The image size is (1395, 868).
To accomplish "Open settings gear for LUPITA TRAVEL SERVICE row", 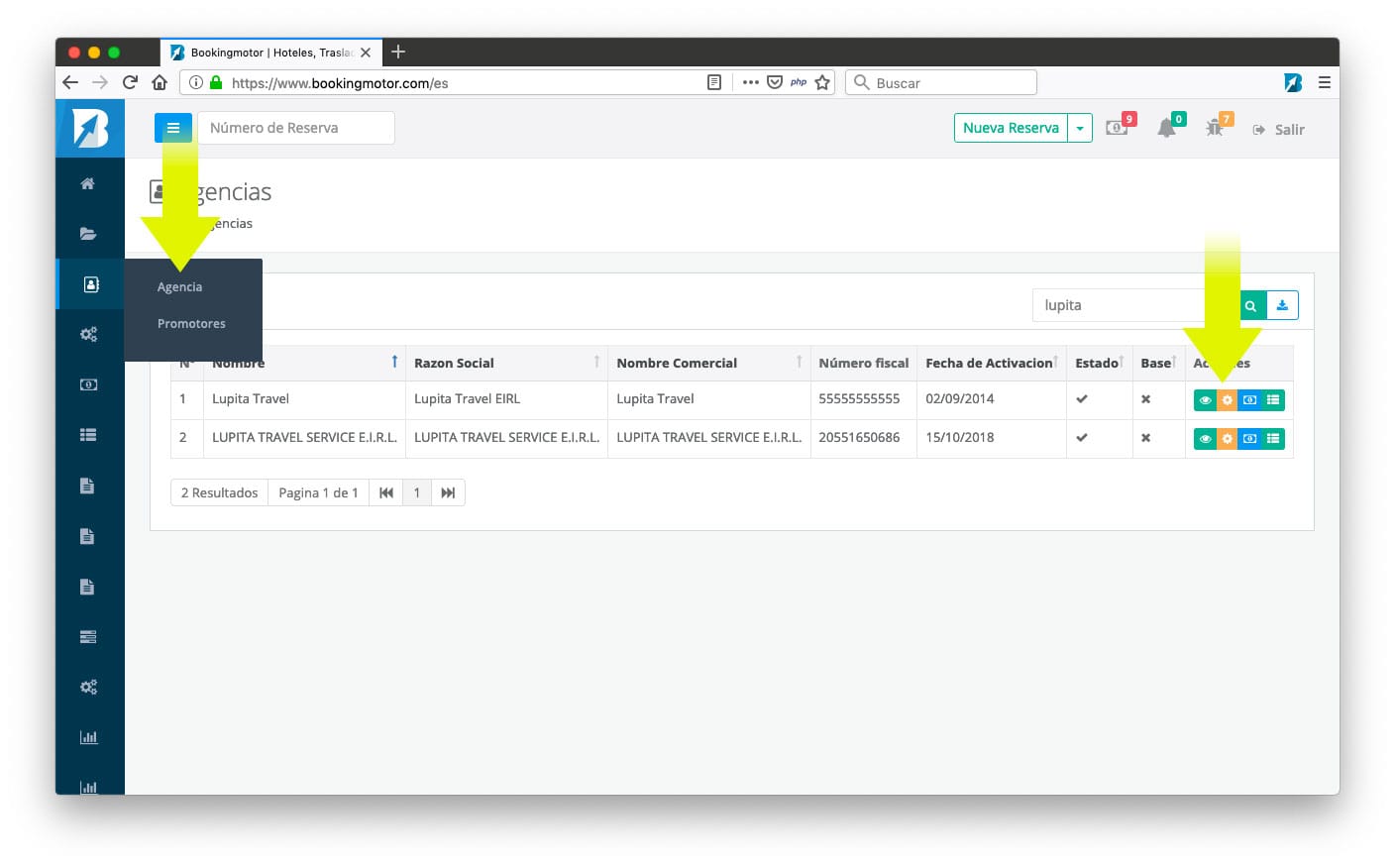I will pyautogui.click(x=1228, y=438).
